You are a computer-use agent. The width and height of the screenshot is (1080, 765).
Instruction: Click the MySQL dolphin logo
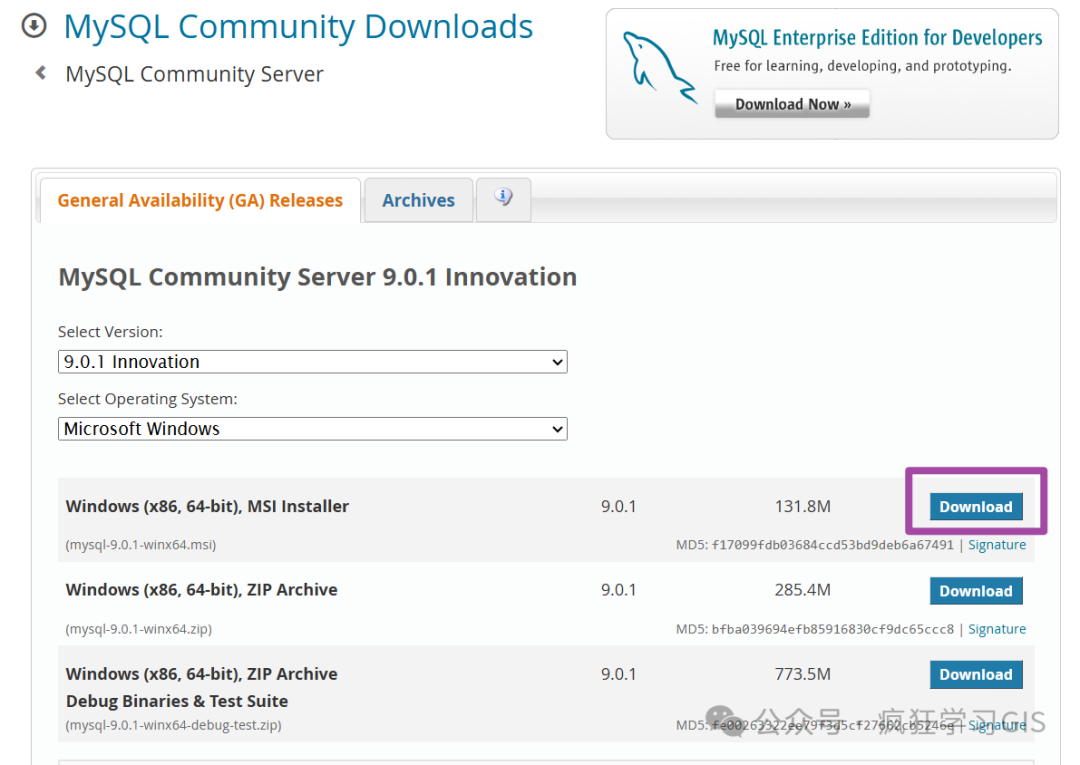tap(658, 66)
